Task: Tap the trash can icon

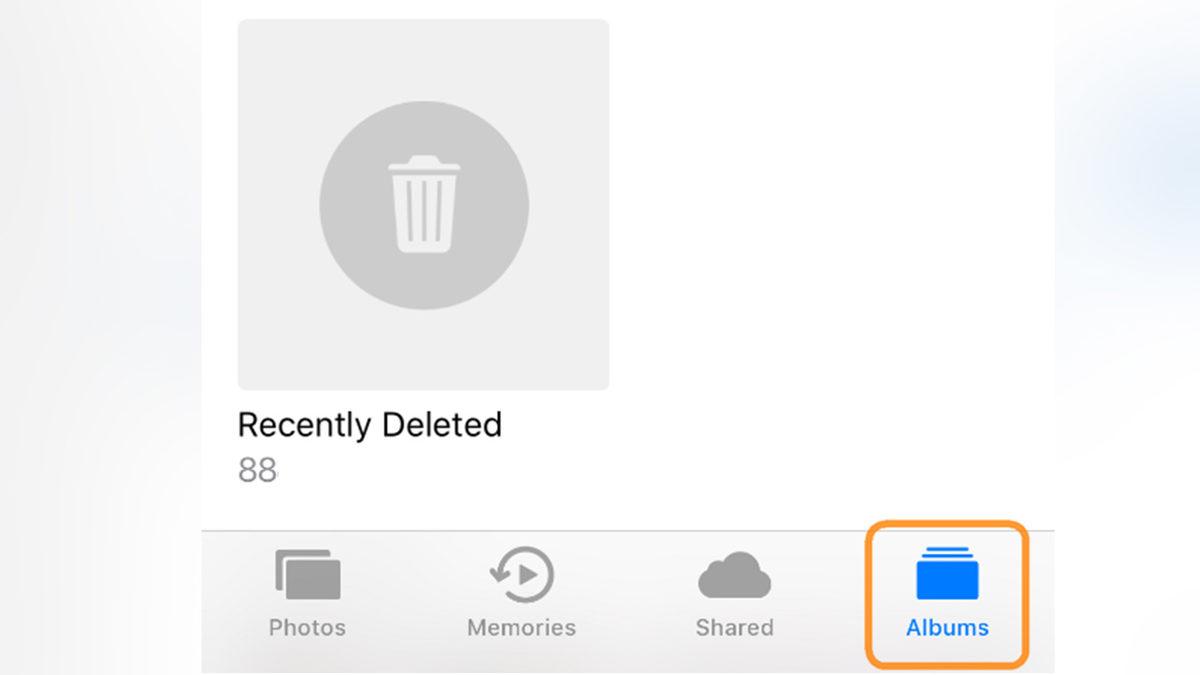Action: point(424,205)
